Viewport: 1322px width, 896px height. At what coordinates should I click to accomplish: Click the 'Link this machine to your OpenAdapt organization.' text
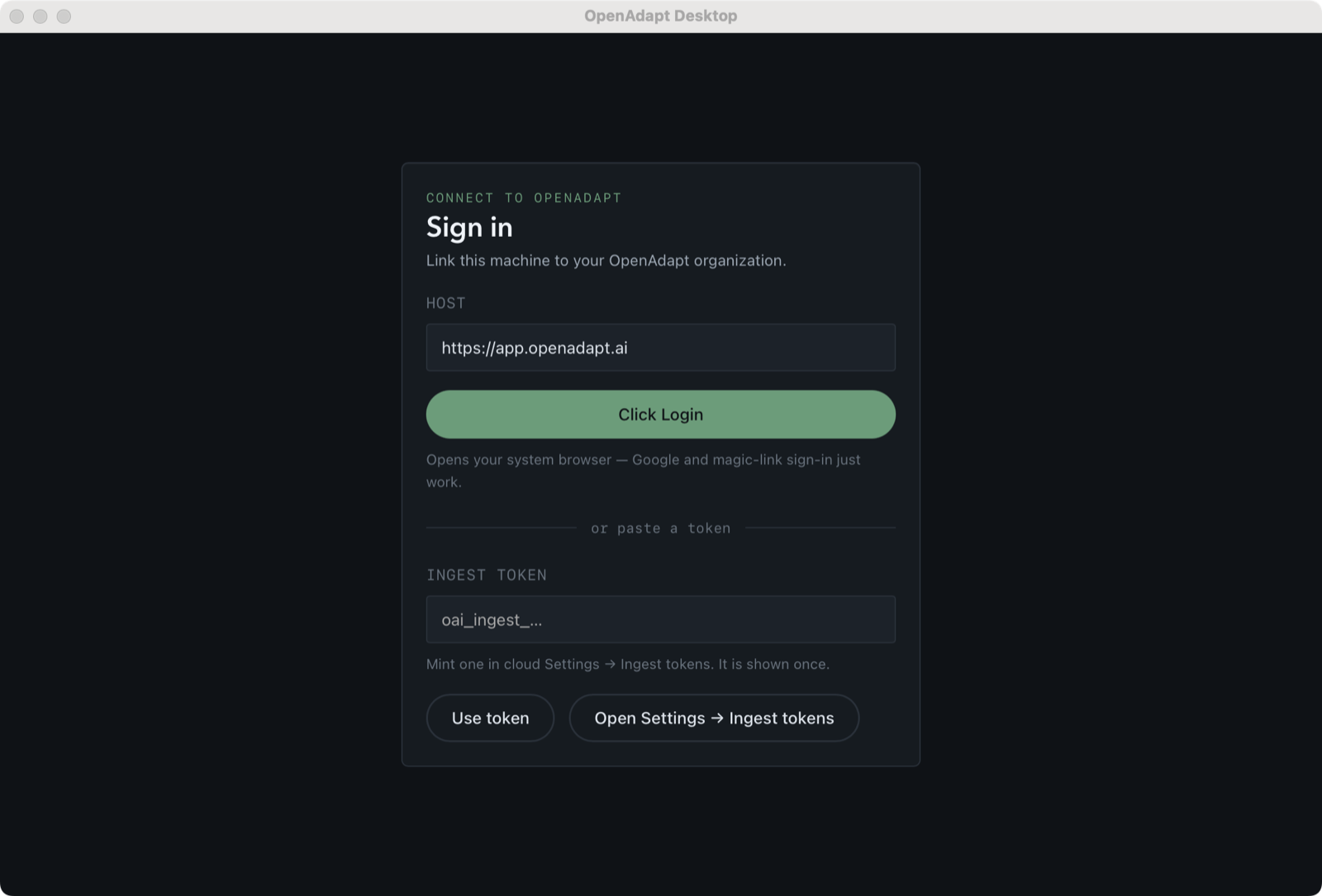(x=606, y=261)
